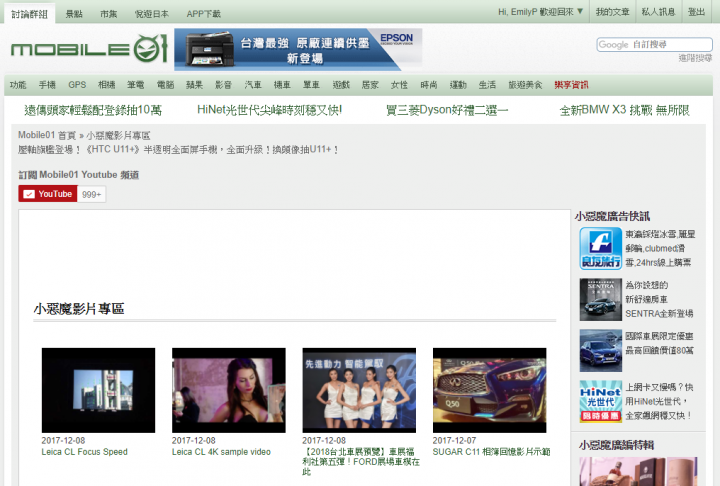Open the Leica CL Focus Speed title link
Image resolution: width=720 pixels, height=486 pixels.
tap(84, 452)
